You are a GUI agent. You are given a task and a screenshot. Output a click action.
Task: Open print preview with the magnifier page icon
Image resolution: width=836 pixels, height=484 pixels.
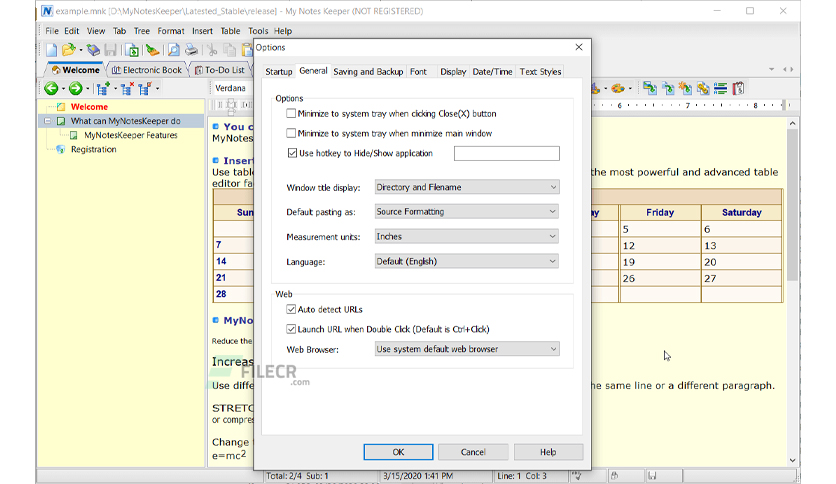(173, 50)
